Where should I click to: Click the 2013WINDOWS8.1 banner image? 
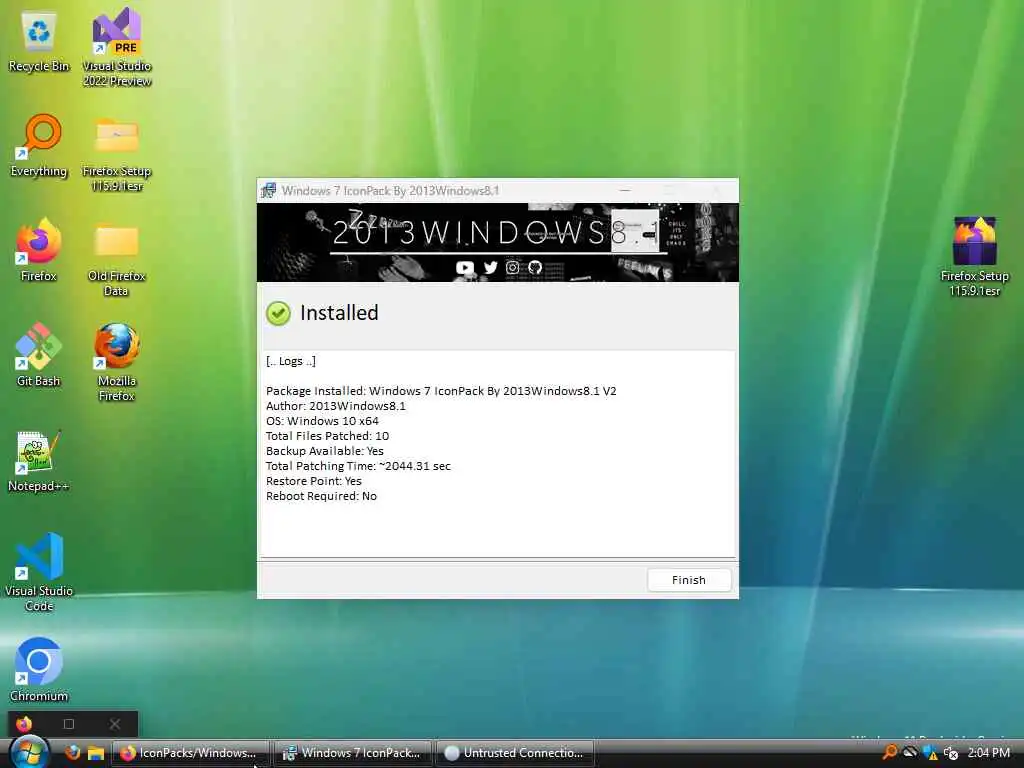coord(498,242)
